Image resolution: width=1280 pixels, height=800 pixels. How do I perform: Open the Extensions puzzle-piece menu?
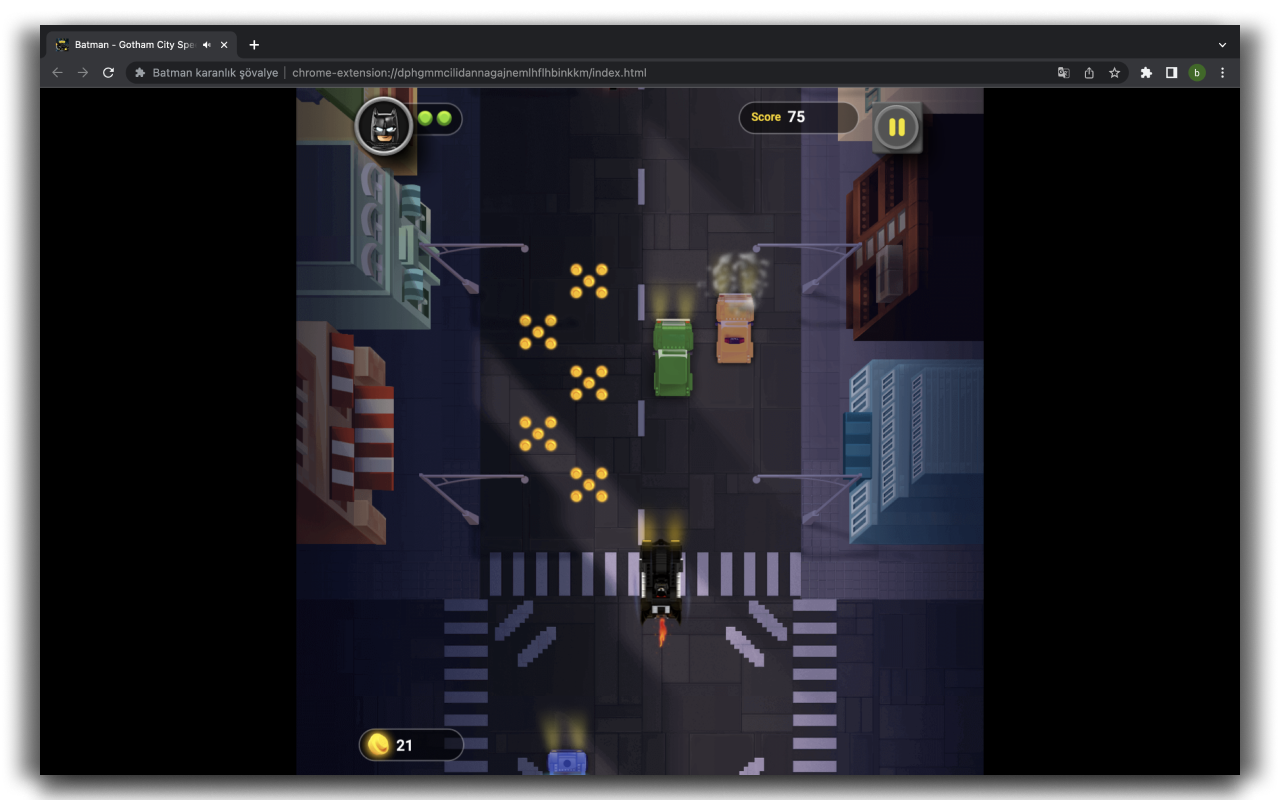(1145, 72)
